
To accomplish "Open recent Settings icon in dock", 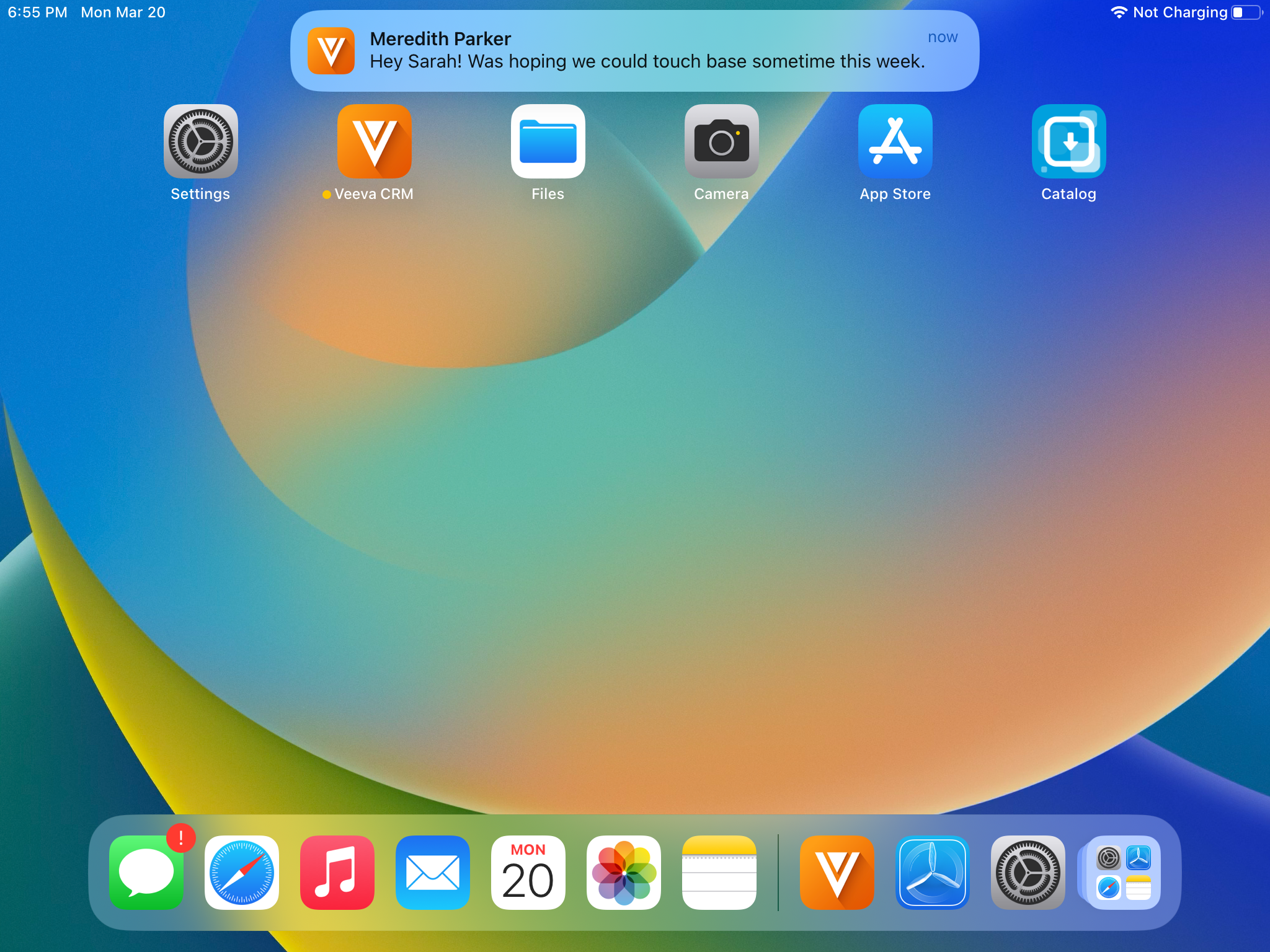I will click(1028, 873).
